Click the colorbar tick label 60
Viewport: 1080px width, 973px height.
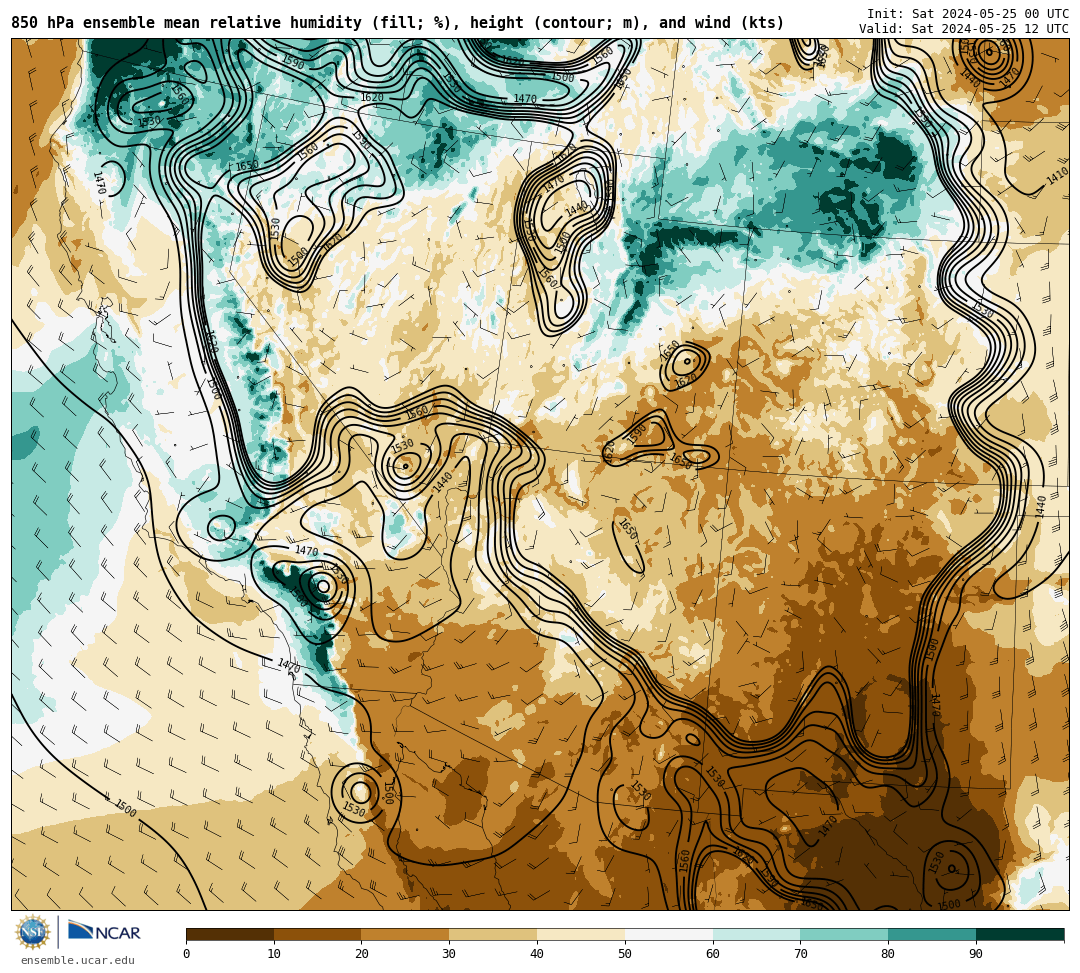[x=713, y=954]
